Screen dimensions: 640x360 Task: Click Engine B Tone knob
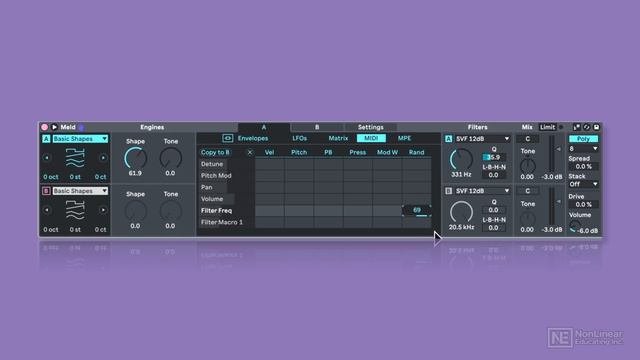tap(171, 211)
